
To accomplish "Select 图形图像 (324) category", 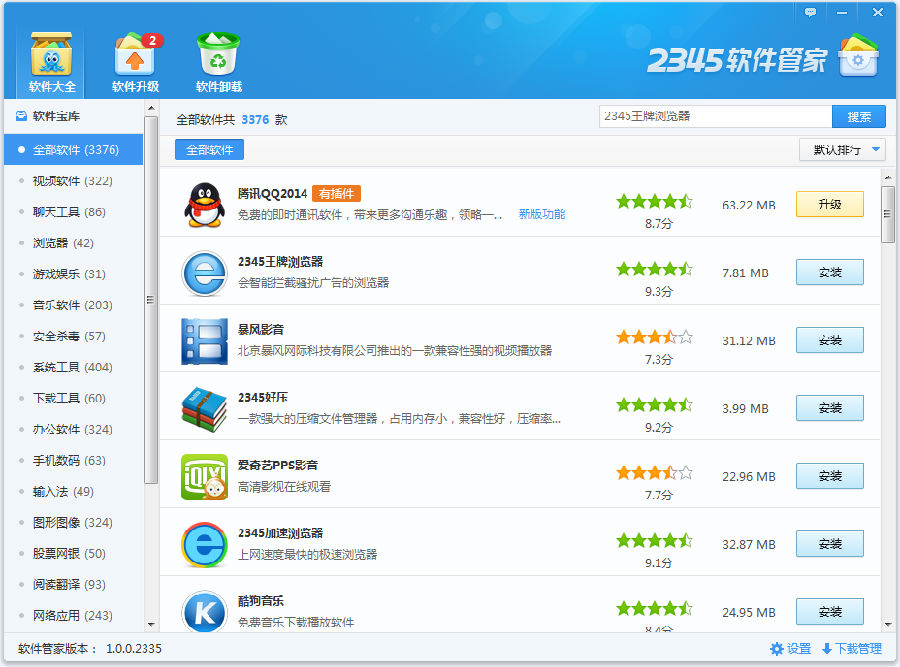I will [73, 522].
